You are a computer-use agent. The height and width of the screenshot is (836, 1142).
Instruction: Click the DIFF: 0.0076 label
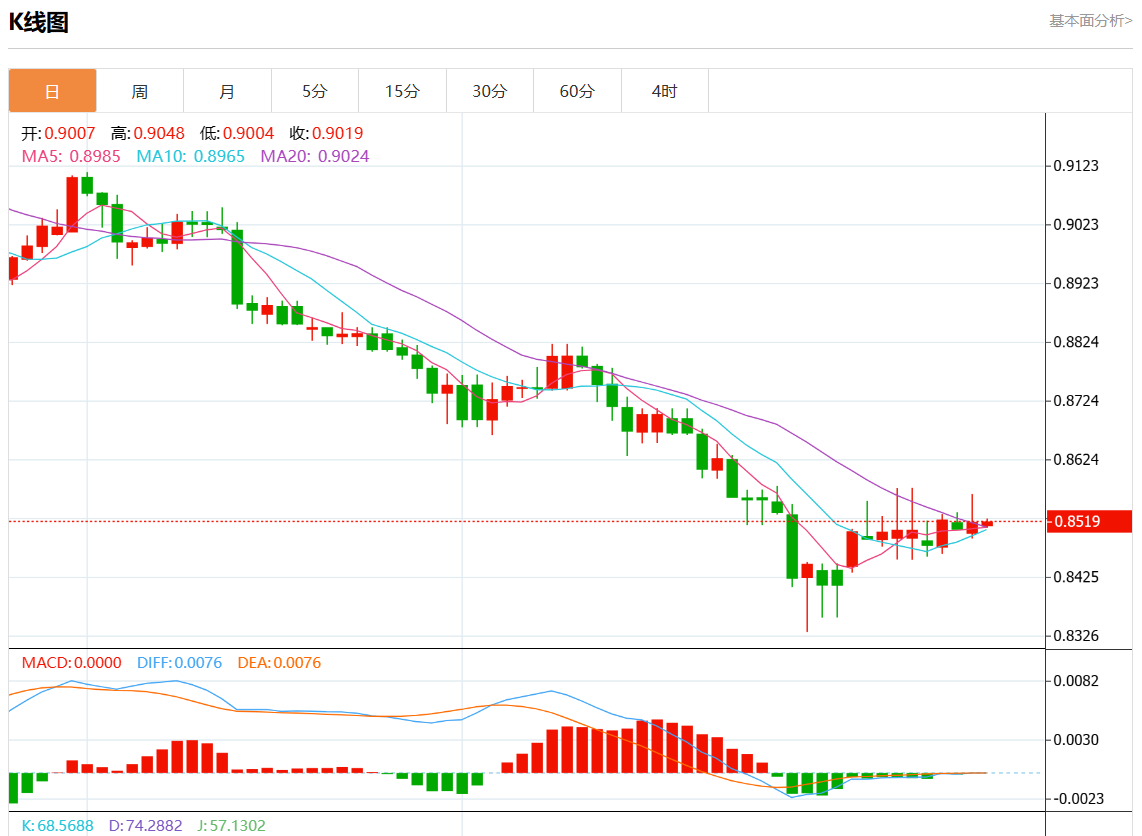click(x=179, y=663)
